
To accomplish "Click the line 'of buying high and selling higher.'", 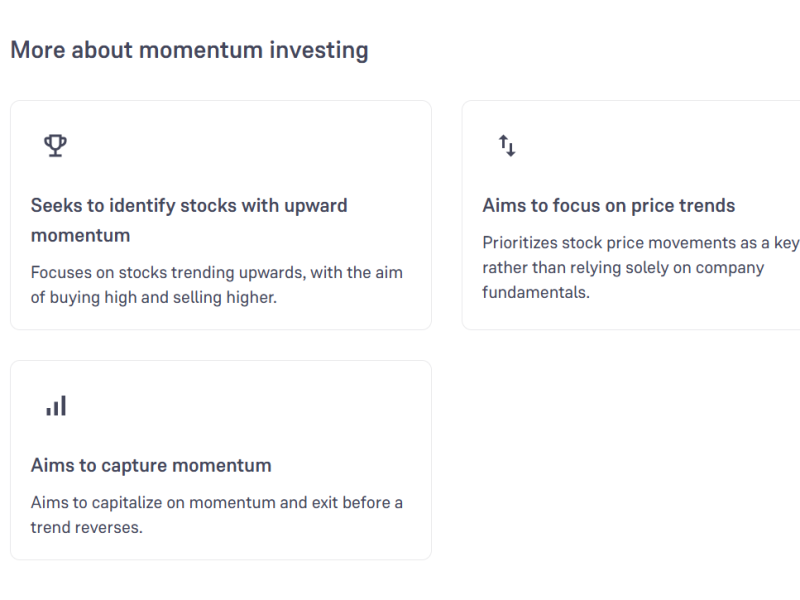I will (x=153, y=298).
